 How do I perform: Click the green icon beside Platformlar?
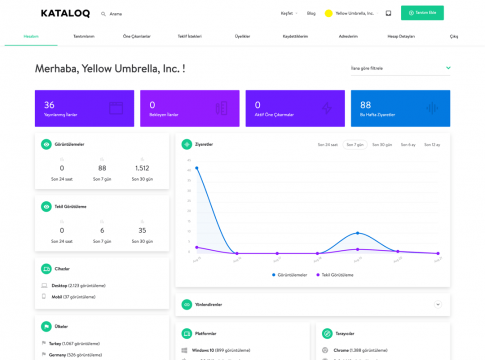[187, 333]
